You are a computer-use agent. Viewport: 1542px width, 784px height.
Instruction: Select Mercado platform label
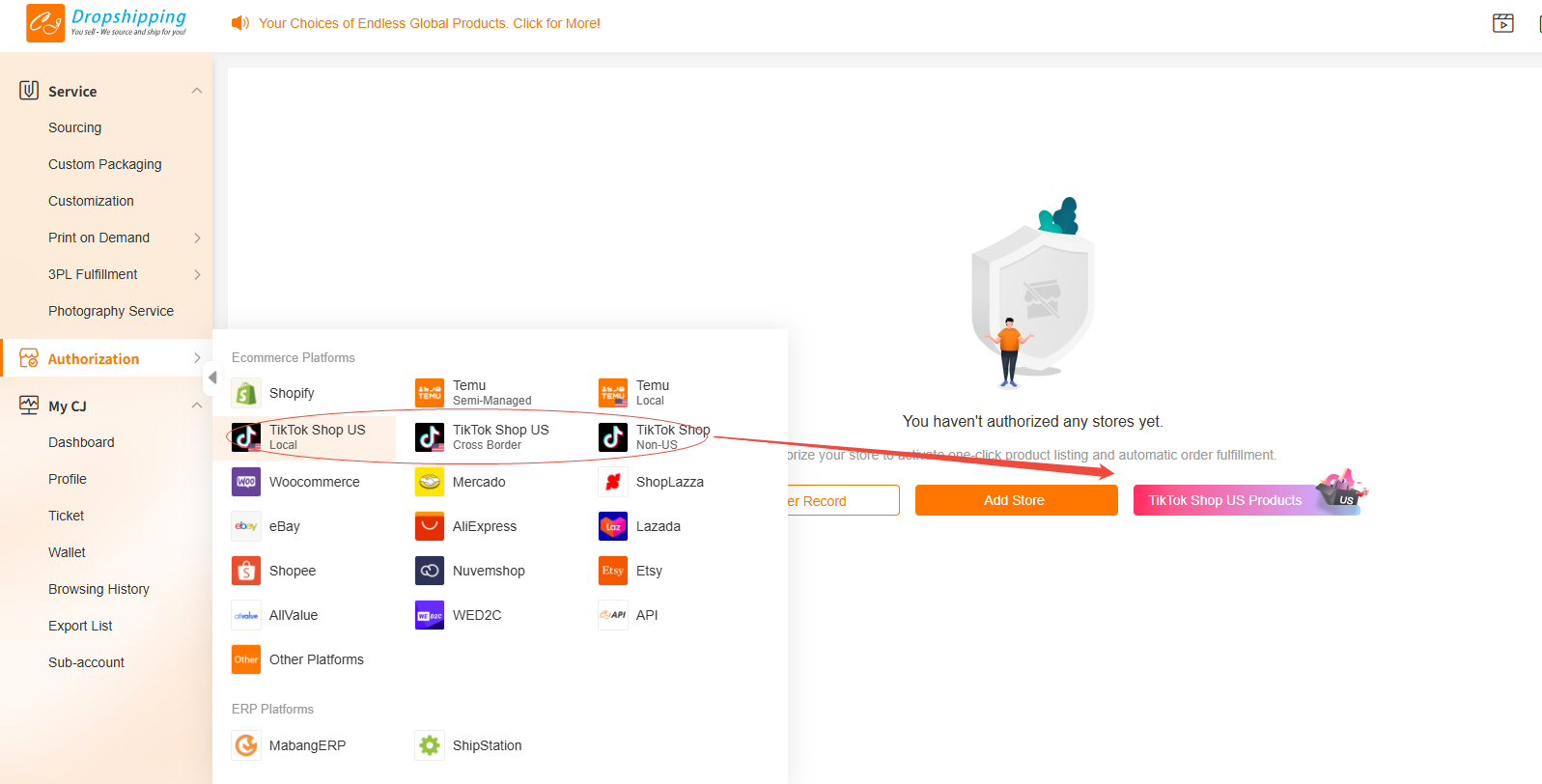[479, 482]
